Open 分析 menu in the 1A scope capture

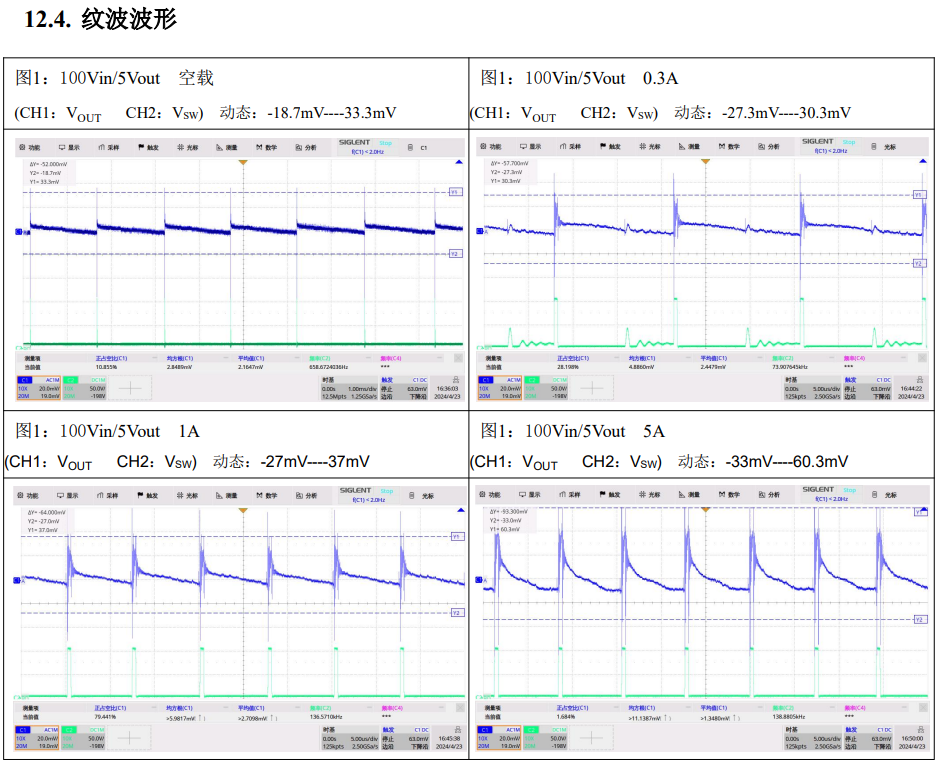coord(307,496)
